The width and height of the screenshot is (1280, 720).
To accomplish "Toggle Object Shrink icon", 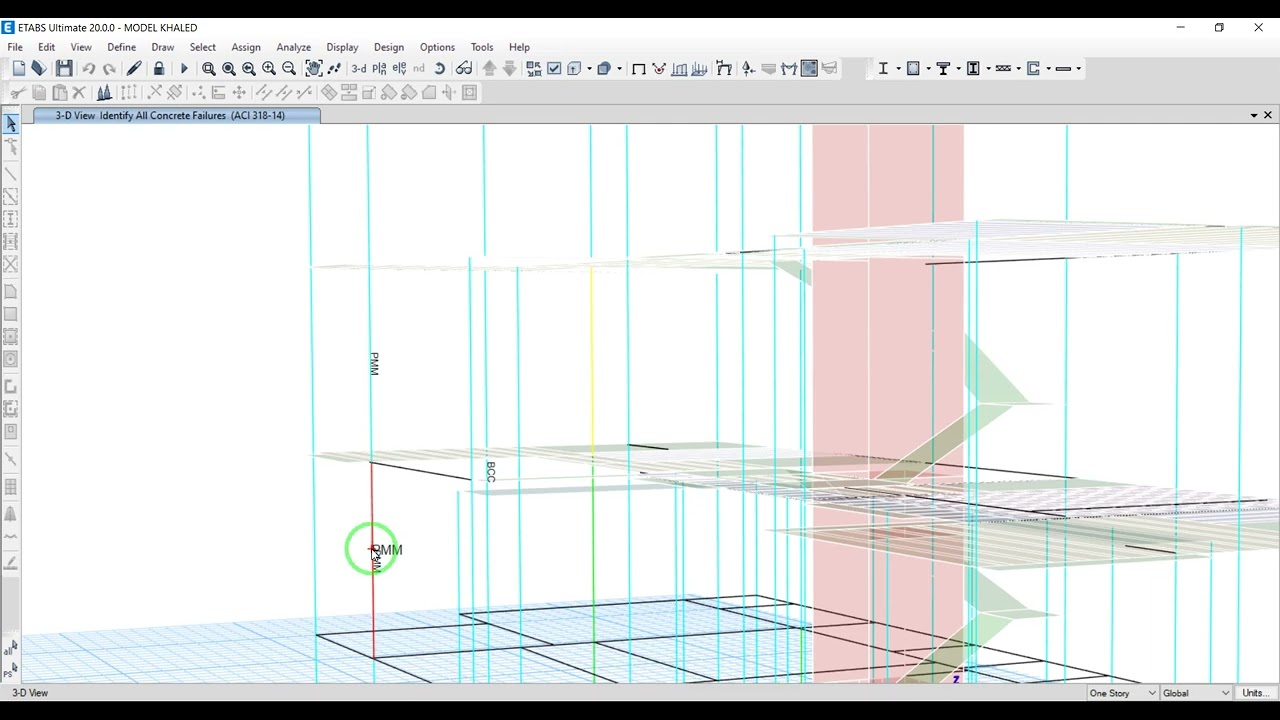I will click(534, 68).
